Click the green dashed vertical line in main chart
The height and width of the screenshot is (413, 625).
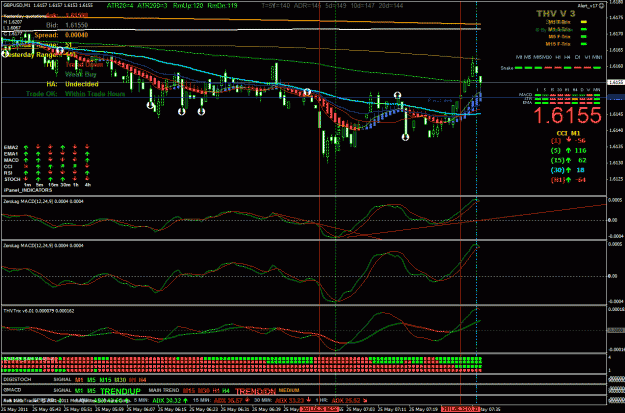coord(336,100)
